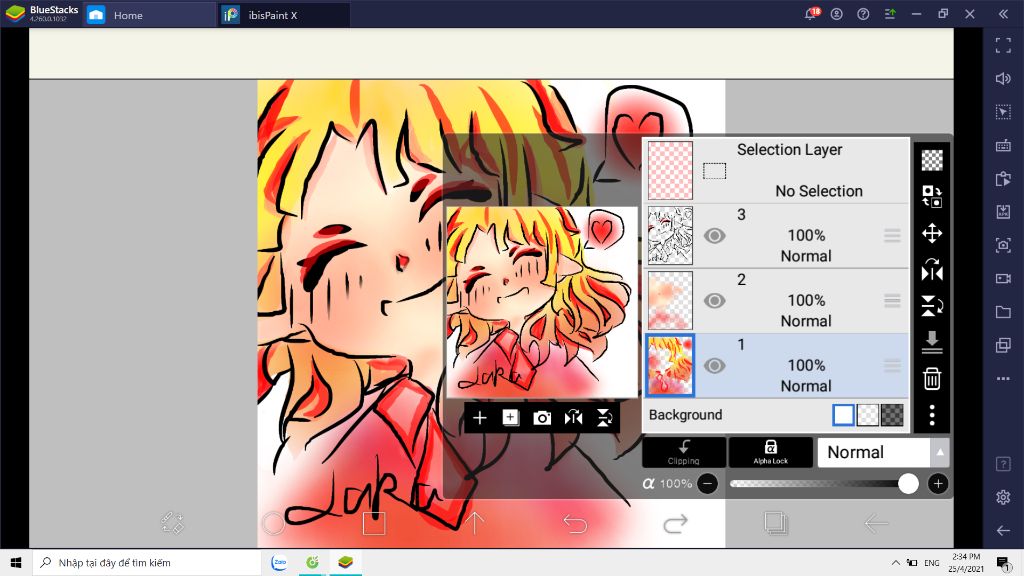This screenshot has width=1024, height=576.
Task: Select white background option
Action: pyautogui.click(x=843, y=415)
